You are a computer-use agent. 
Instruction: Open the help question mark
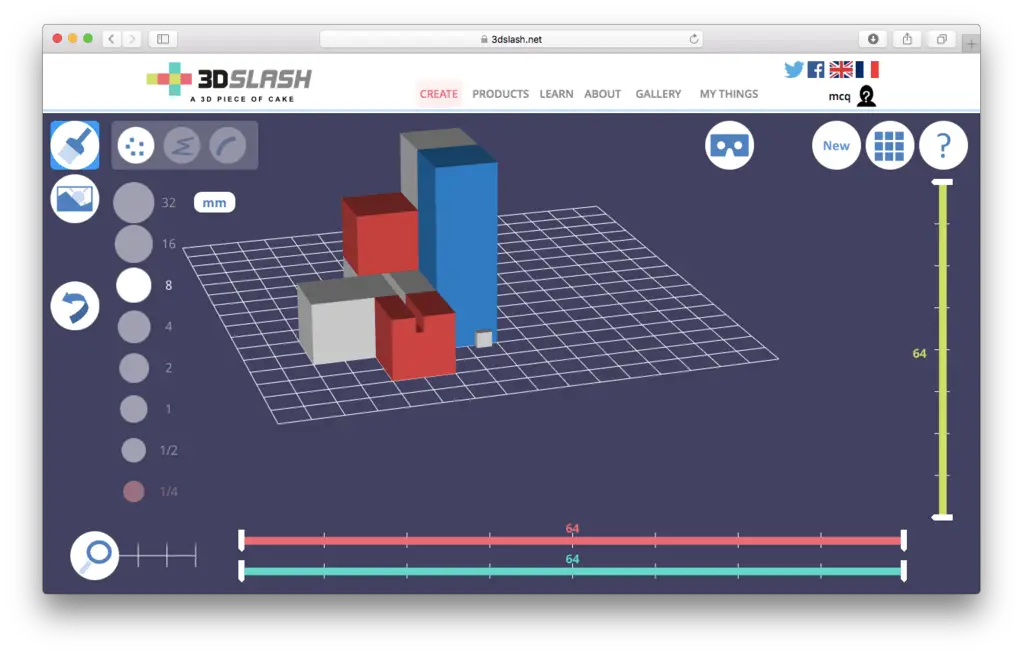[x=943, y=146]
